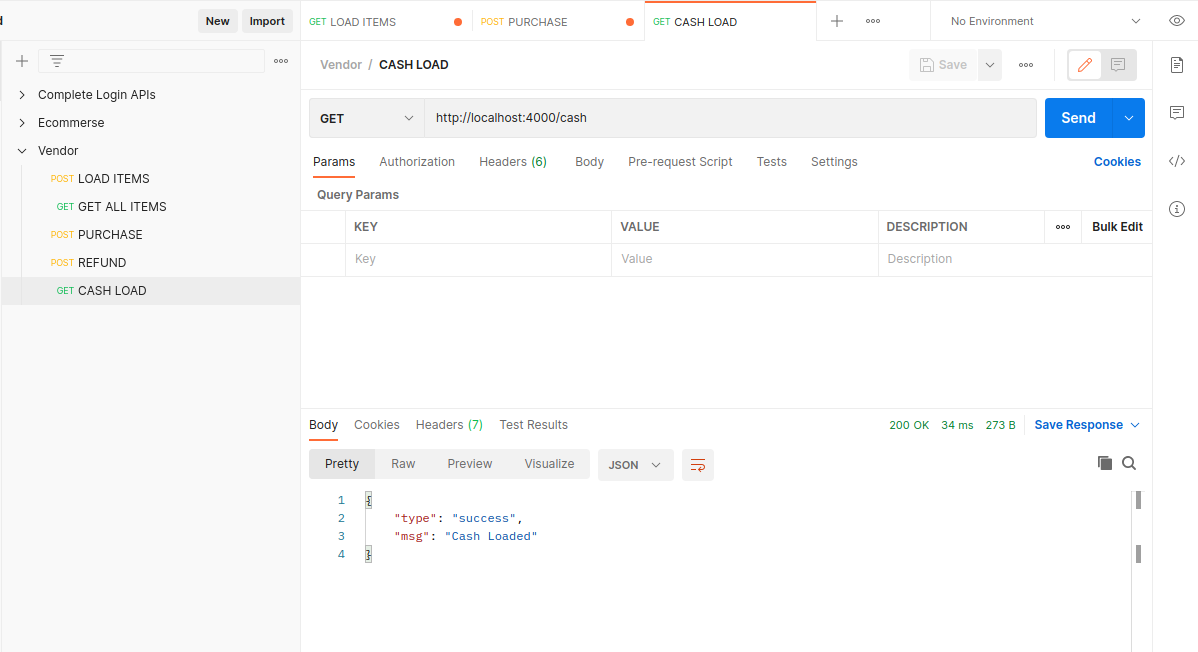The width and height of the screenshot is (1198, 652).
Task: Open comments panel in right sidebar
Action: [1177, 113]
